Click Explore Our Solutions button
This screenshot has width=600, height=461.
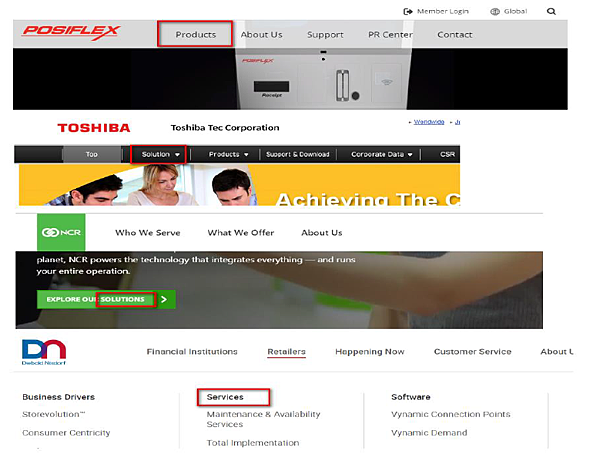(x=106, y=299)
